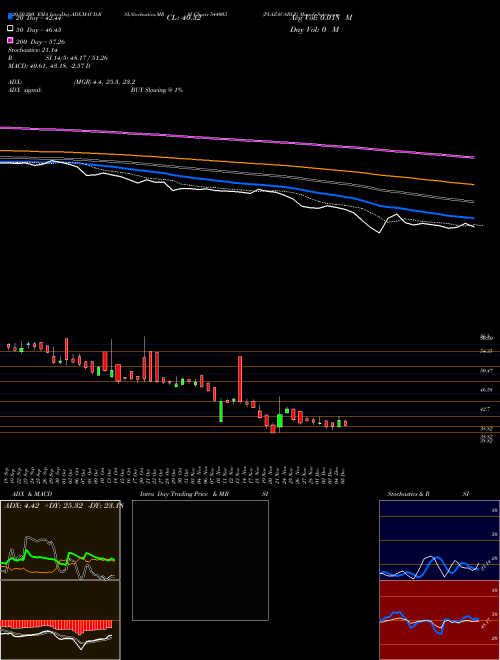Click the orange moving average line
The image size is (500, 660).
[x=237, y=164]
